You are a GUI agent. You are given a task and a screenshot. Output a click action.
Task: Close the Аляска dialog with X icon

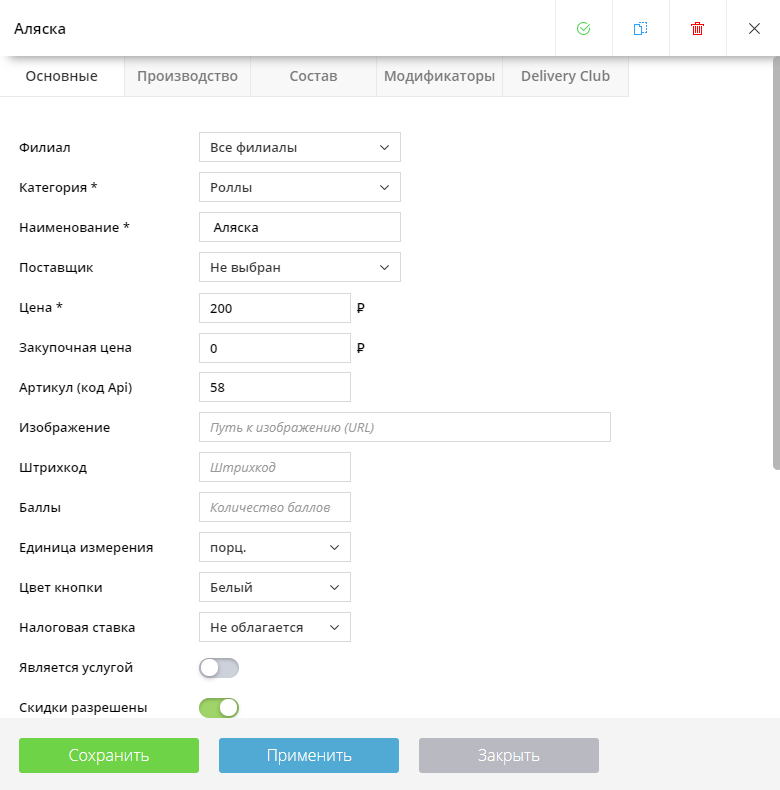[x=754, y=29]
